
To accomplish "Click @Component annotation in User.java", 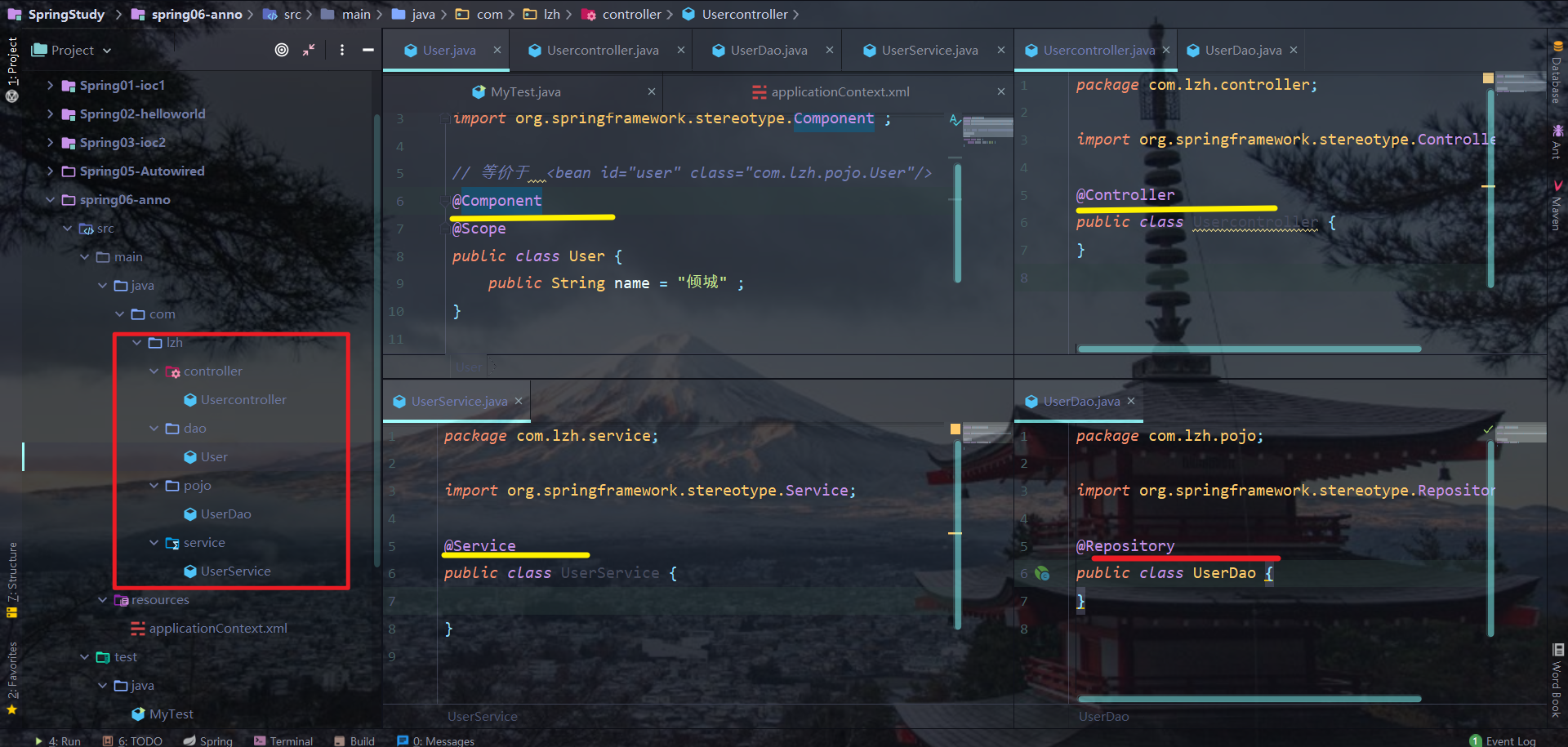I will [497, 201].
